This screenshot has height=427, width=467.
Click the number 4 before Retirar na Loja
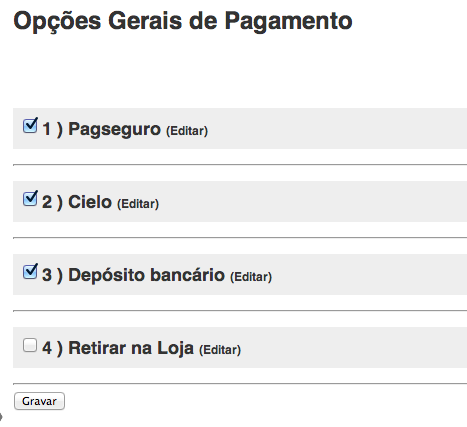coord(47,348)
